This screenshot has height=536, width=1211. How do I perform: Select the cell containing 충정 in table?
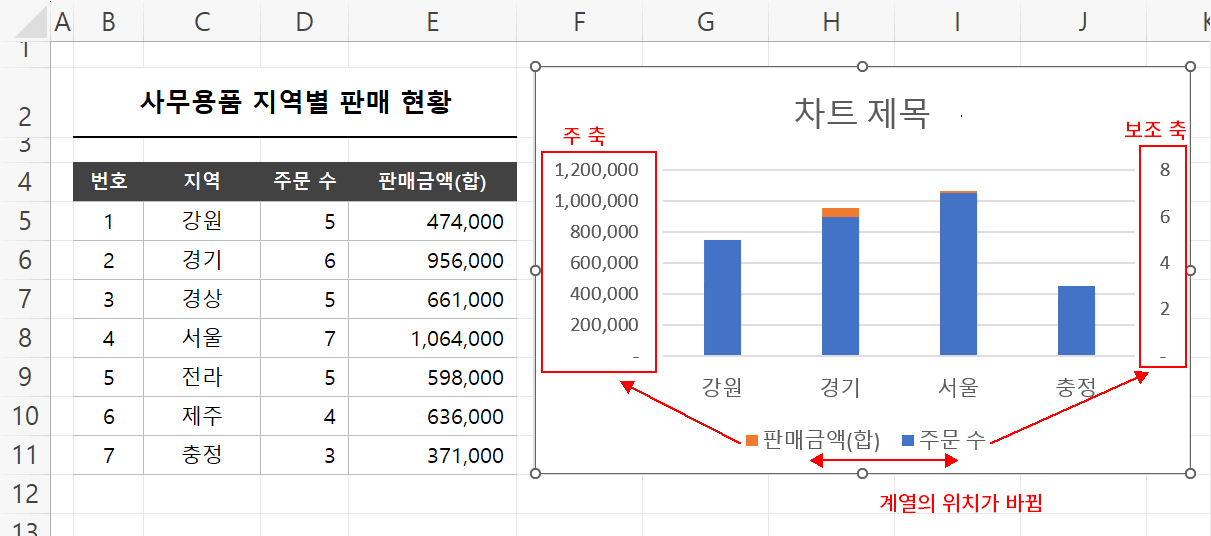[202, 455]
